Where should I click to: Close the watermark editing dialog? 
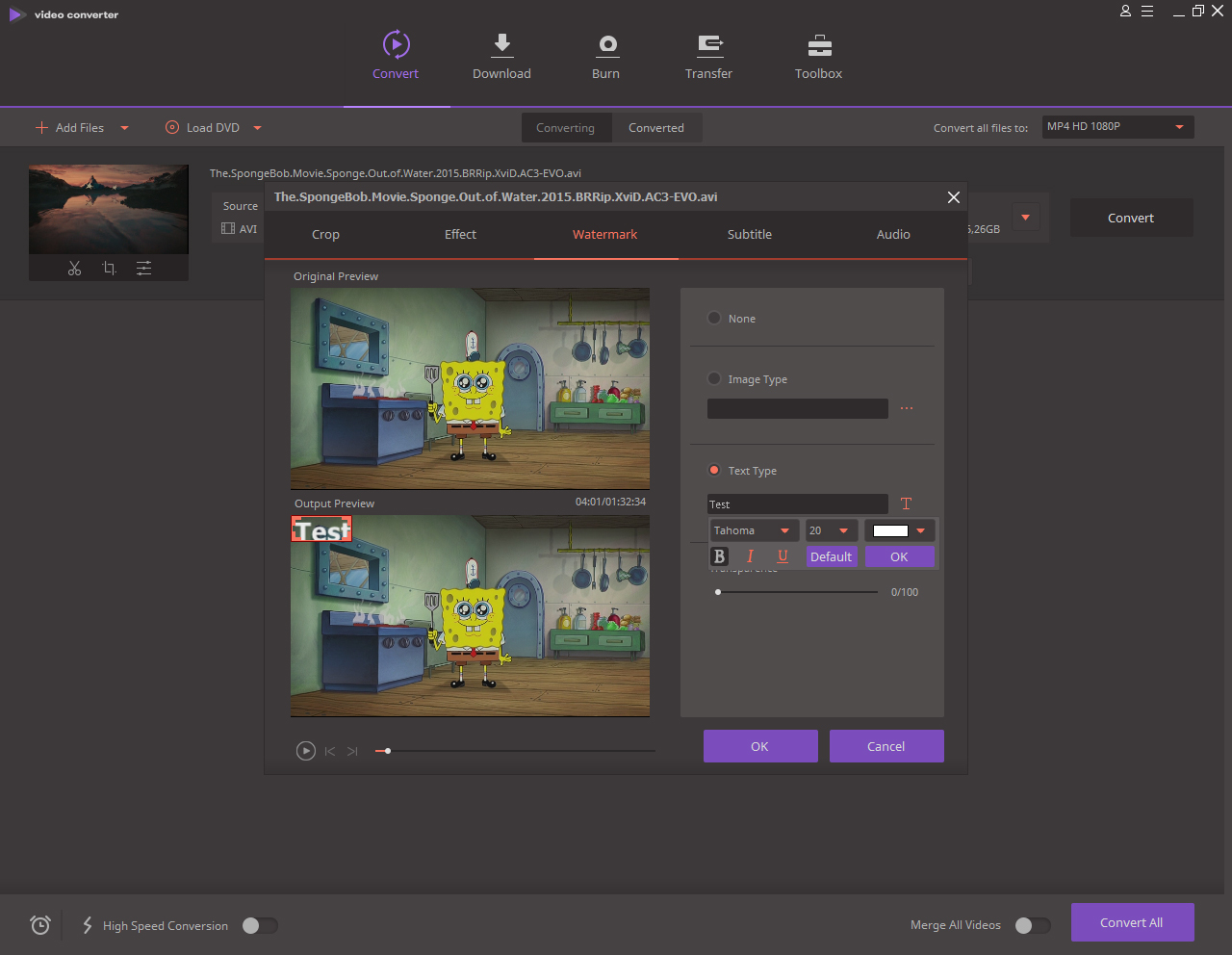click(953, 196)
